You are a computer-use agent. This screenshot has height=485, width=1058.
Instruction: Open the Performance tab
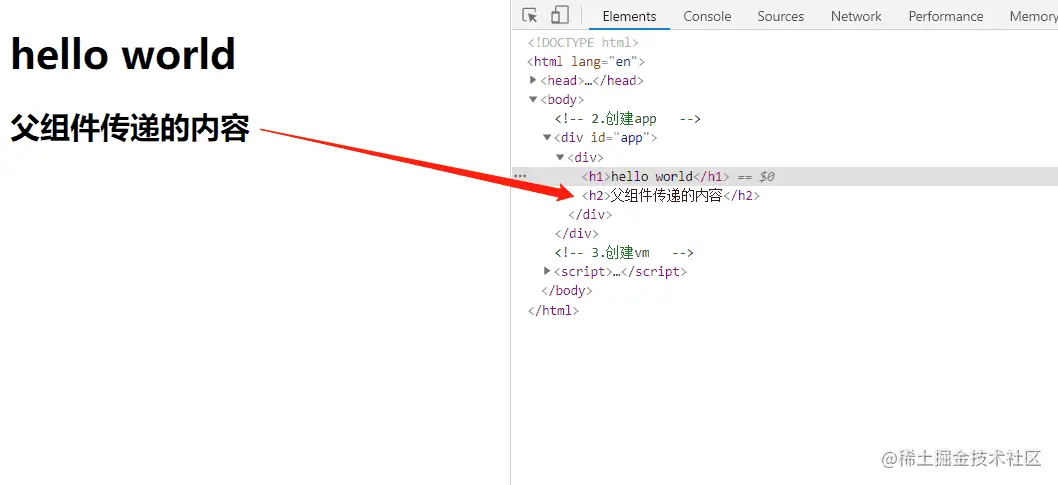click(946, 16)
